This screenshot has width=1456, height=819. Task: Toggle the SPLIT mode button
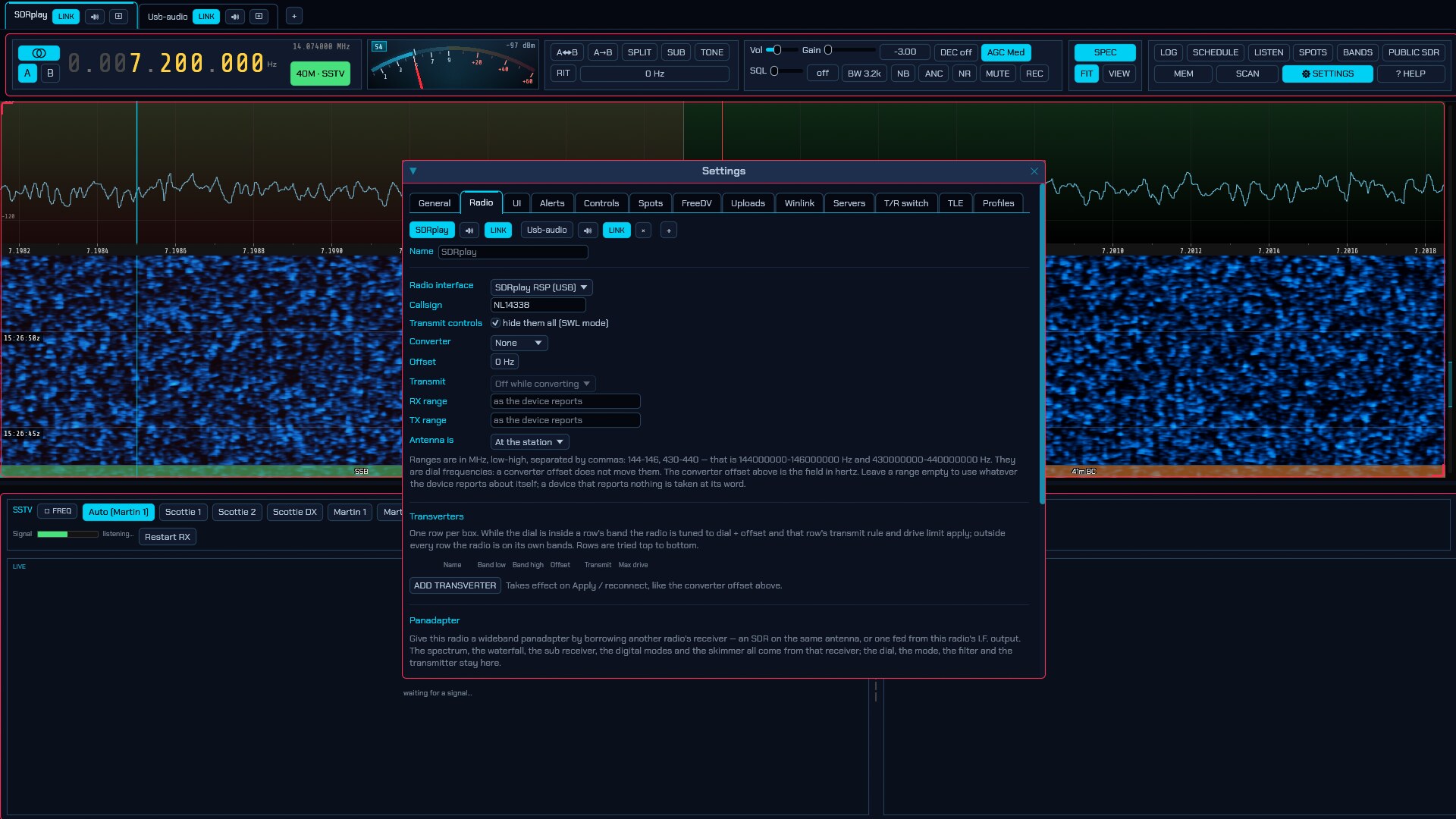point(639,52)
